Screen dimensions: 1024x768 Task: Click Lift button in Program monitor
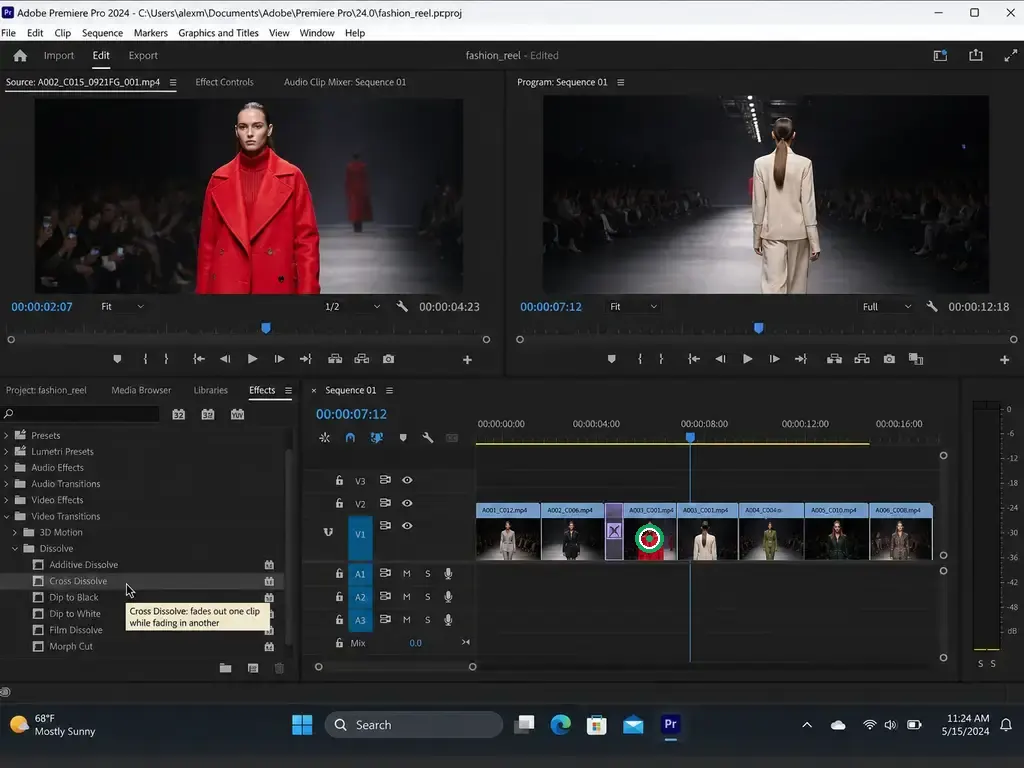834,359
